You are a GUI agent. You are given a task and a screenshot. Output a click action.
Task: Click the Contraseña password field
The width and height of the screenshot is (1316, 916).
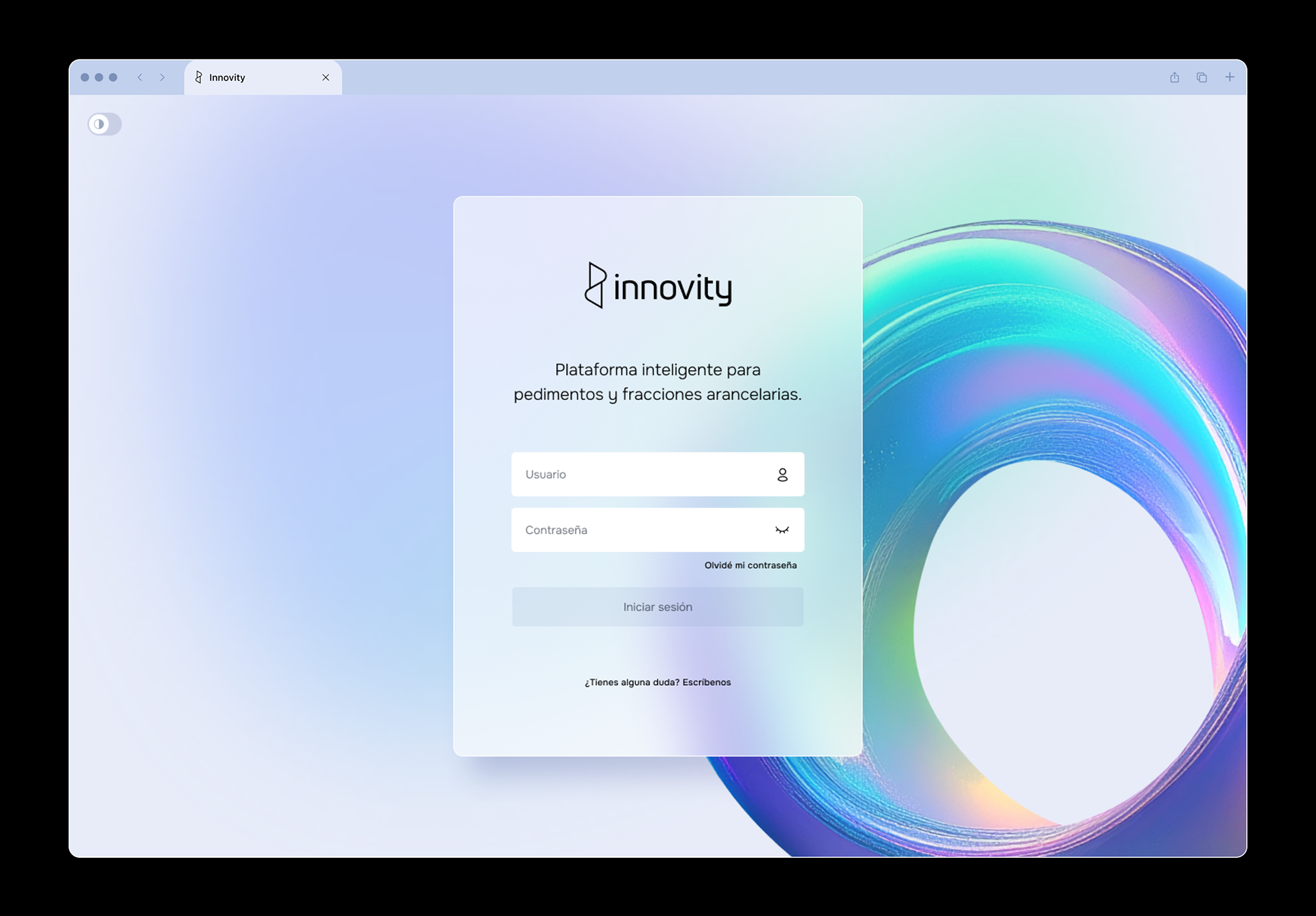[657, 530]
